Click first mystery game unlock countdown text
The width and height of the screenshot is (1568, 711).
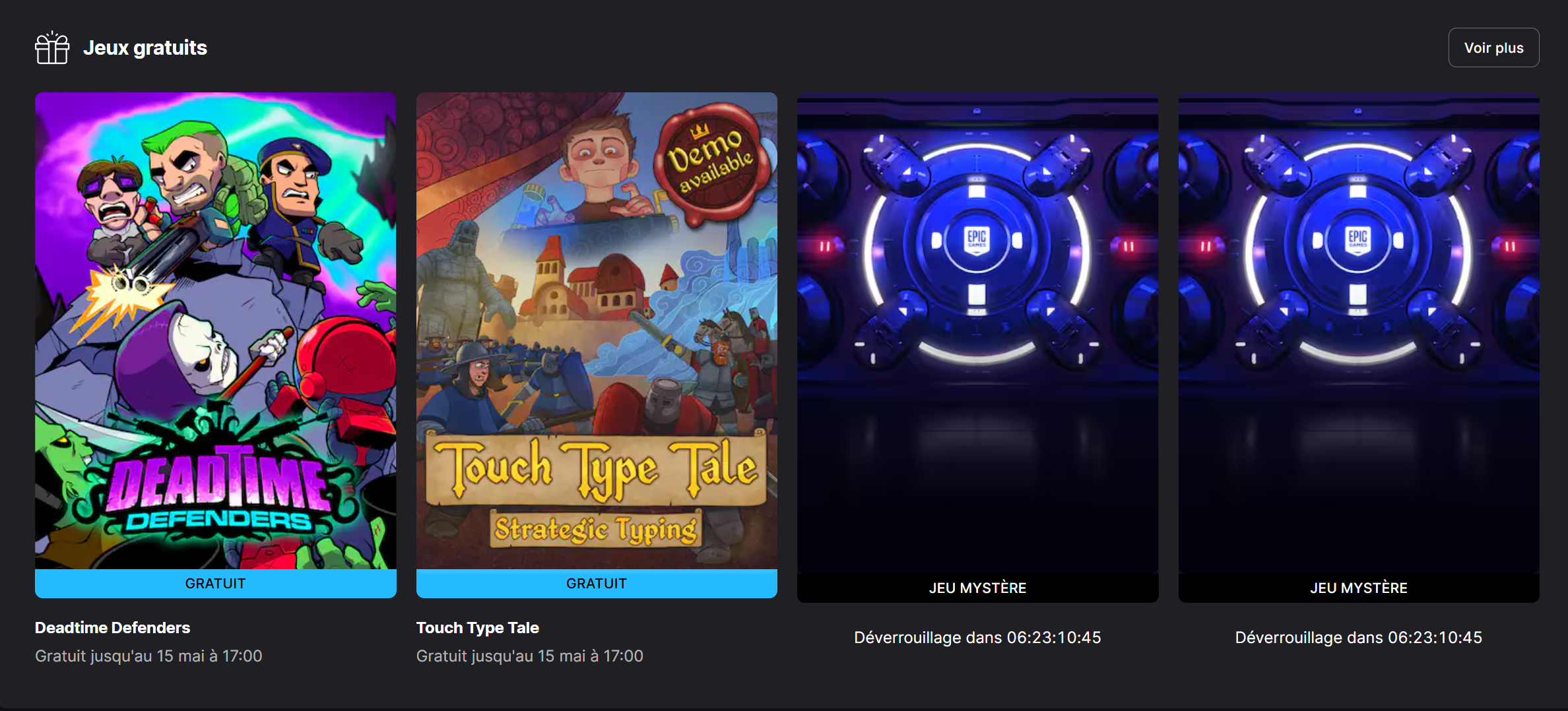point(977,638)
